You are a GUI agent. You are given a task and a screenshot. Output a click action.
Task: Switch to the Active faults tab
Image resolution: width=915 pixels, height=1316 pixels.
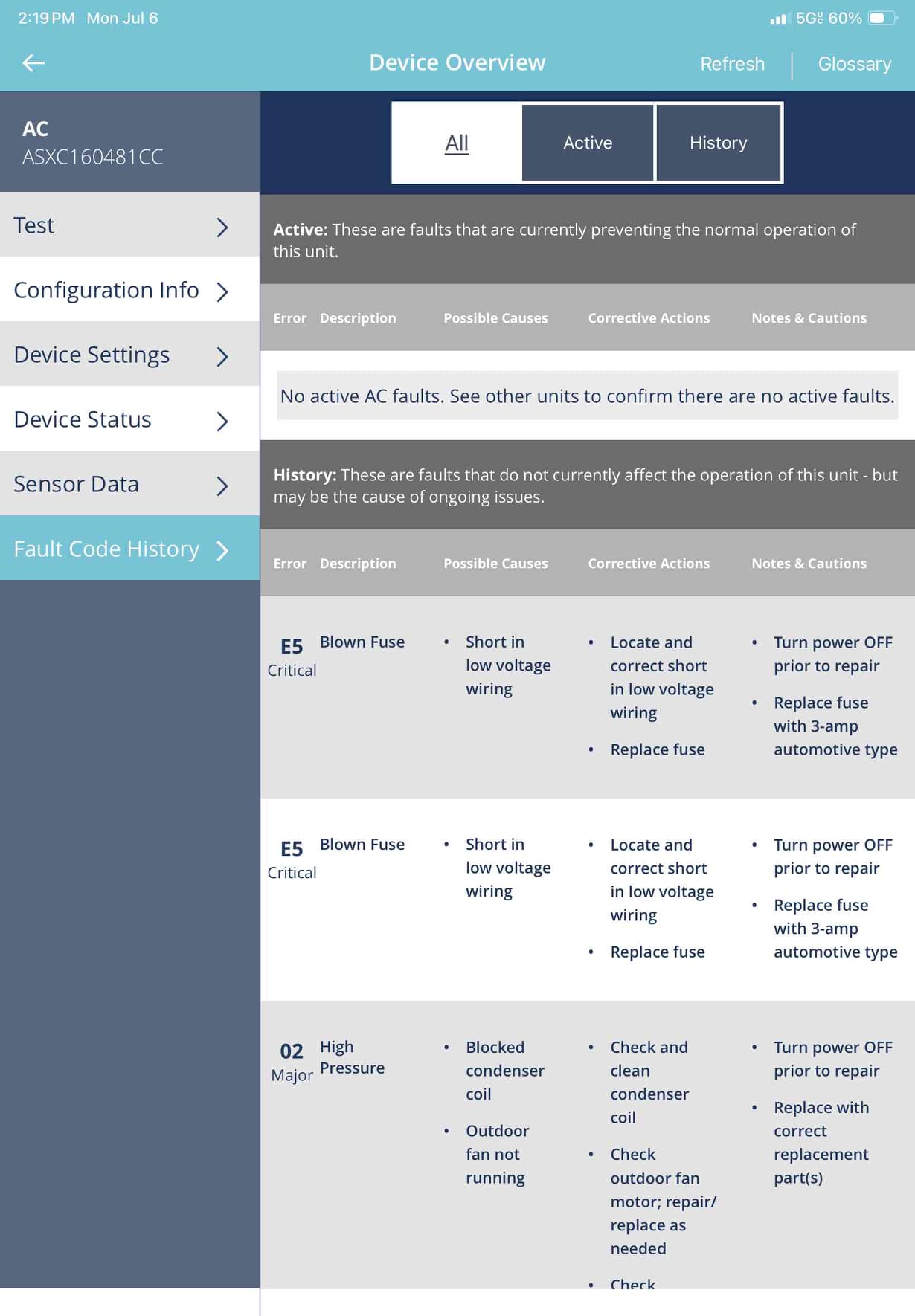tap(588, 143)
